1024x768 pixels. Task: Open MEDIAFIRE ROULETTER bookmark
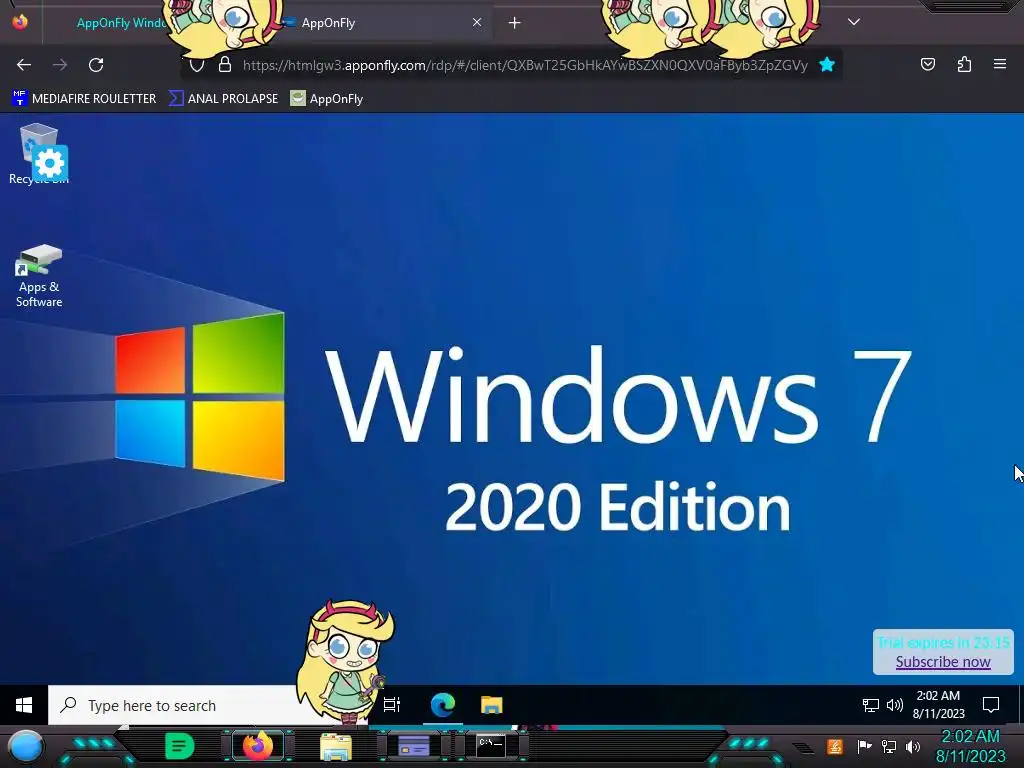pyautogui.click(x=84, y=99)
